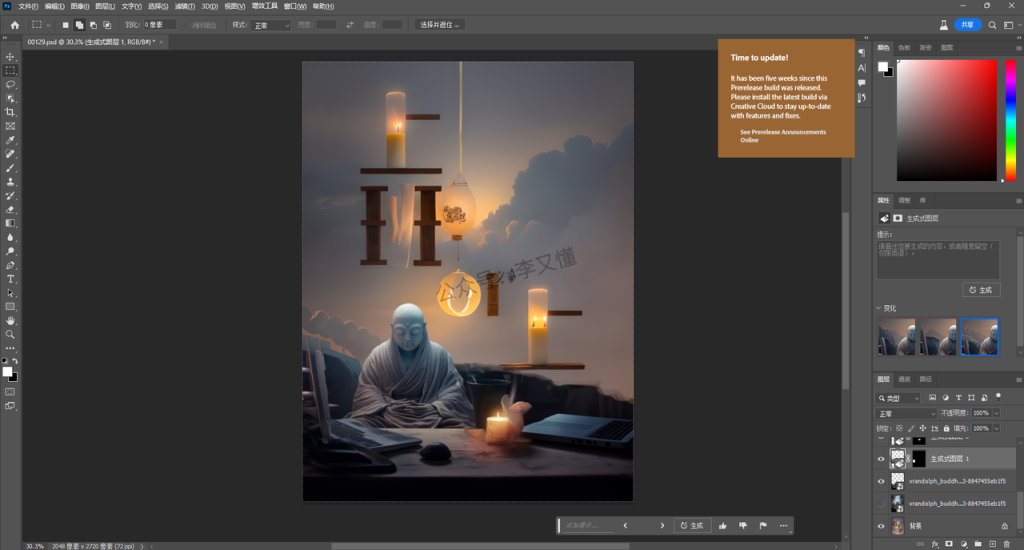This screenshot has width=1024, height=550.
Task: Click the 选择并遮住 button
Action: pyautogui.click(x=439, y=24)
